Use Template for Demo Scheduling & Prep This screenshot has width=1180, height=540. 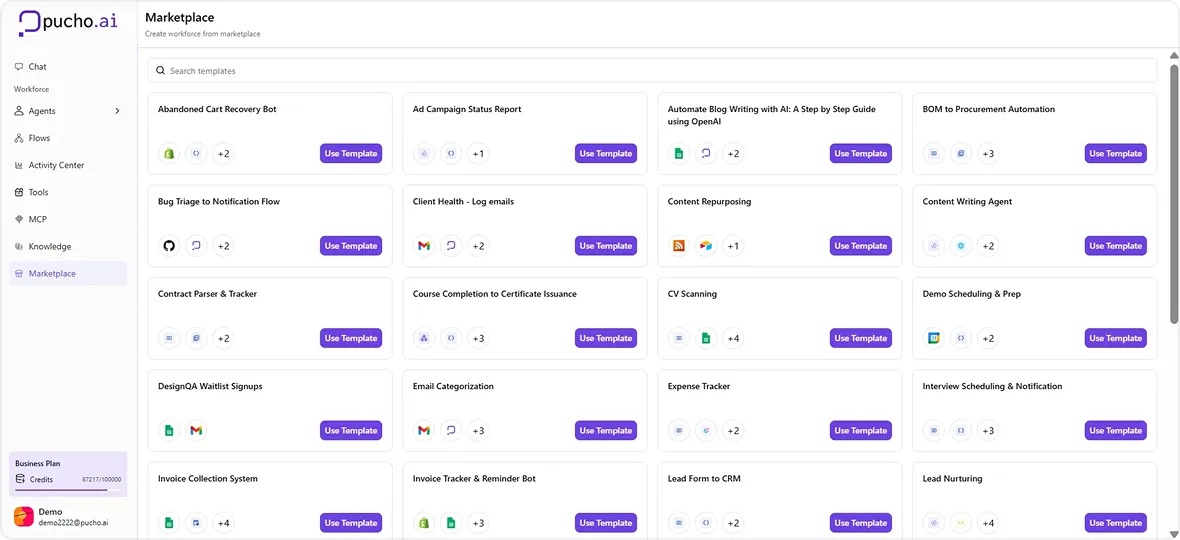[1115, 338]
